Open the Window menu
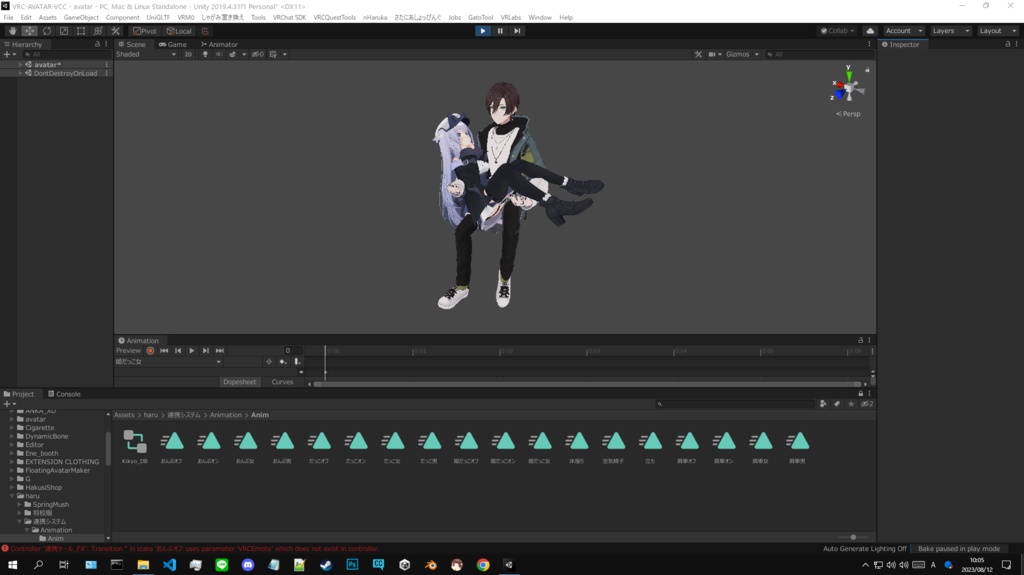The image size is (1024, 575). click(x=539, y=18)
